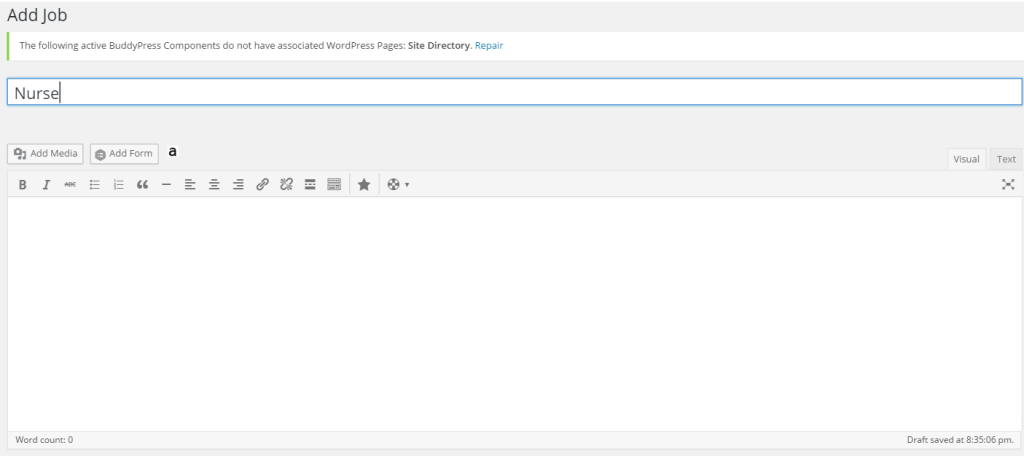
Task: Click the Add Media button
Action: (46, 153)
